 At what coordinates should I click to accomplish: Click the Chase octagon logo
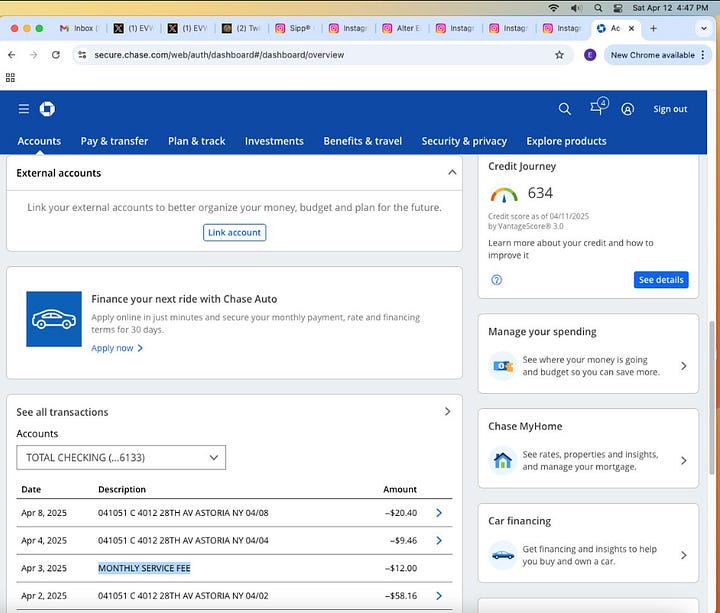click(47, 109)
